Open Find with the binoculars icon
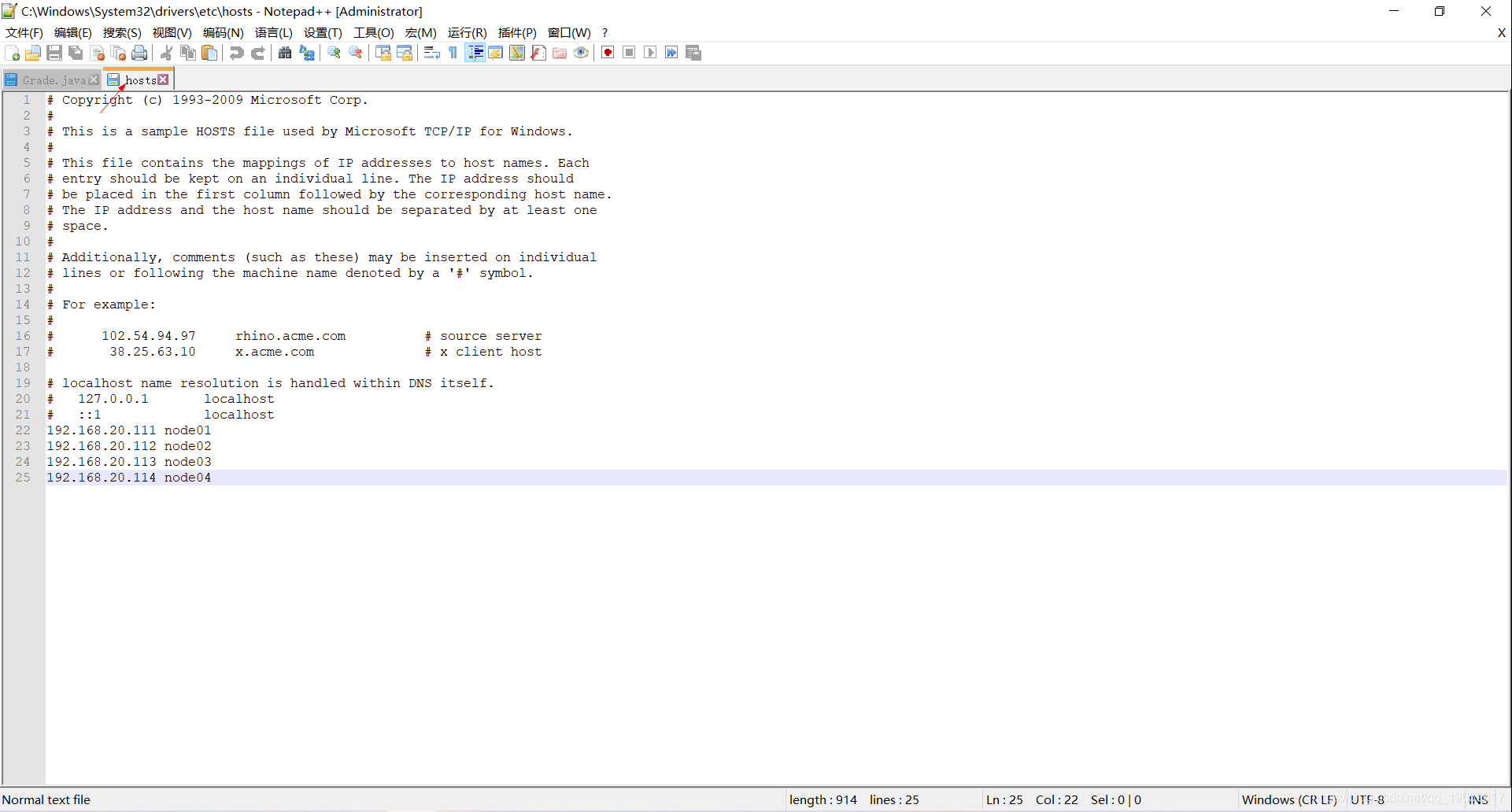Viewport: 1512px width, 812px height. point(285,53)
